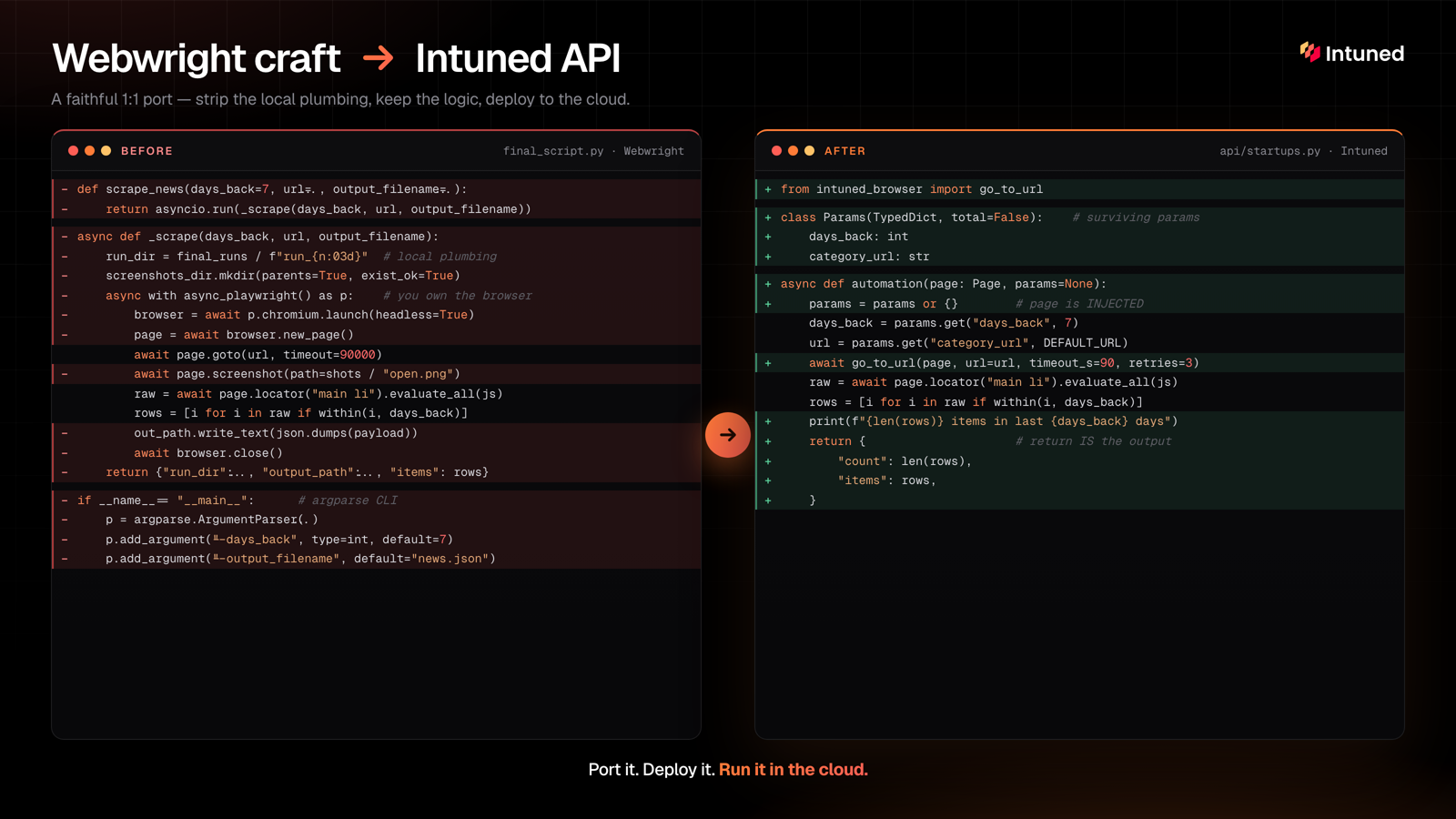The width and height of the screenshot is (1456, 819).
Task: Click 'Run it in the cloud.' text
Action: 794,770
